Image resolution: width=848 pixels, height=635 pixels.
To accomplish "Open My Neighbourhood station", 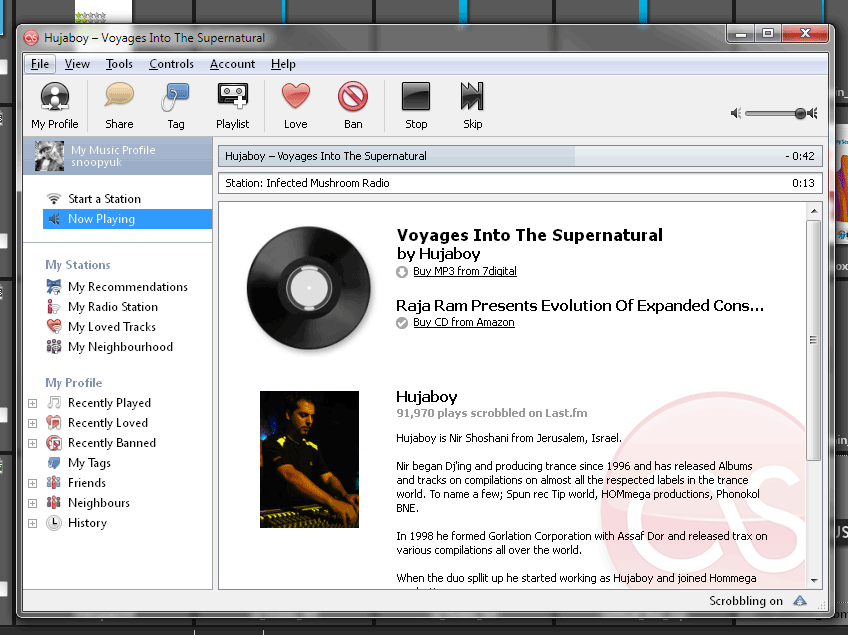I will (x=120, y=347).
